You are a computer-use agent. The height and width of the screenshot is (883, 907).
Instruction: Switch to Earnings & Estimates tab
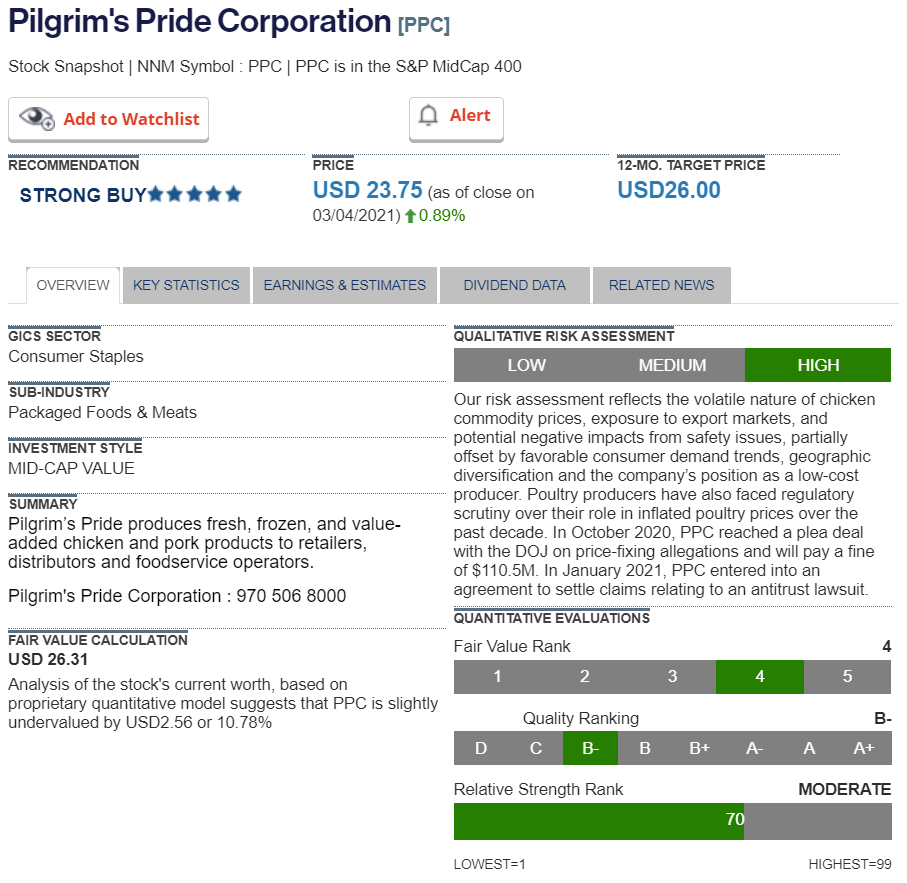coord(345,285)
